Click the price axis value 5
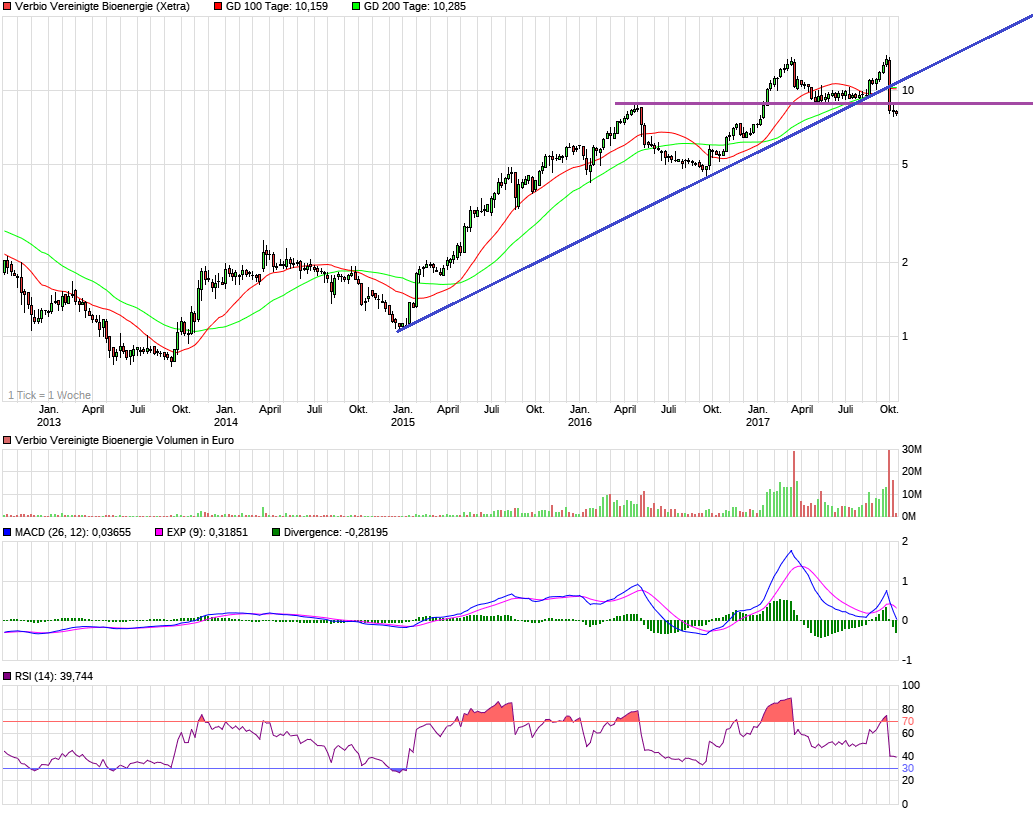This screenshot has height=814, width=1033. click(x=905, y=164)
